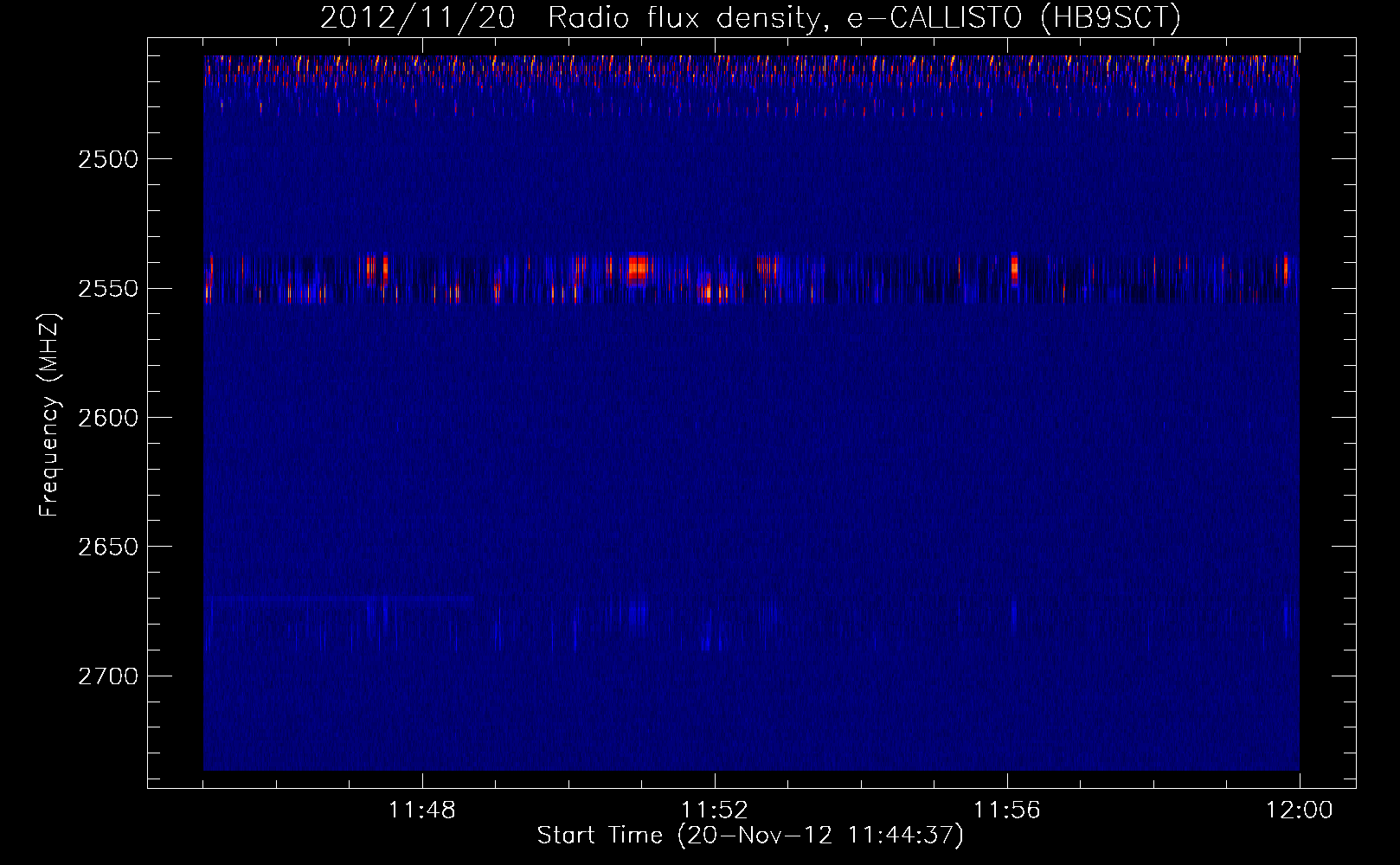This screenshot has width=1400, height=865.
Task: Select the 2600 frequency tick label
Action: click(108, 418)
